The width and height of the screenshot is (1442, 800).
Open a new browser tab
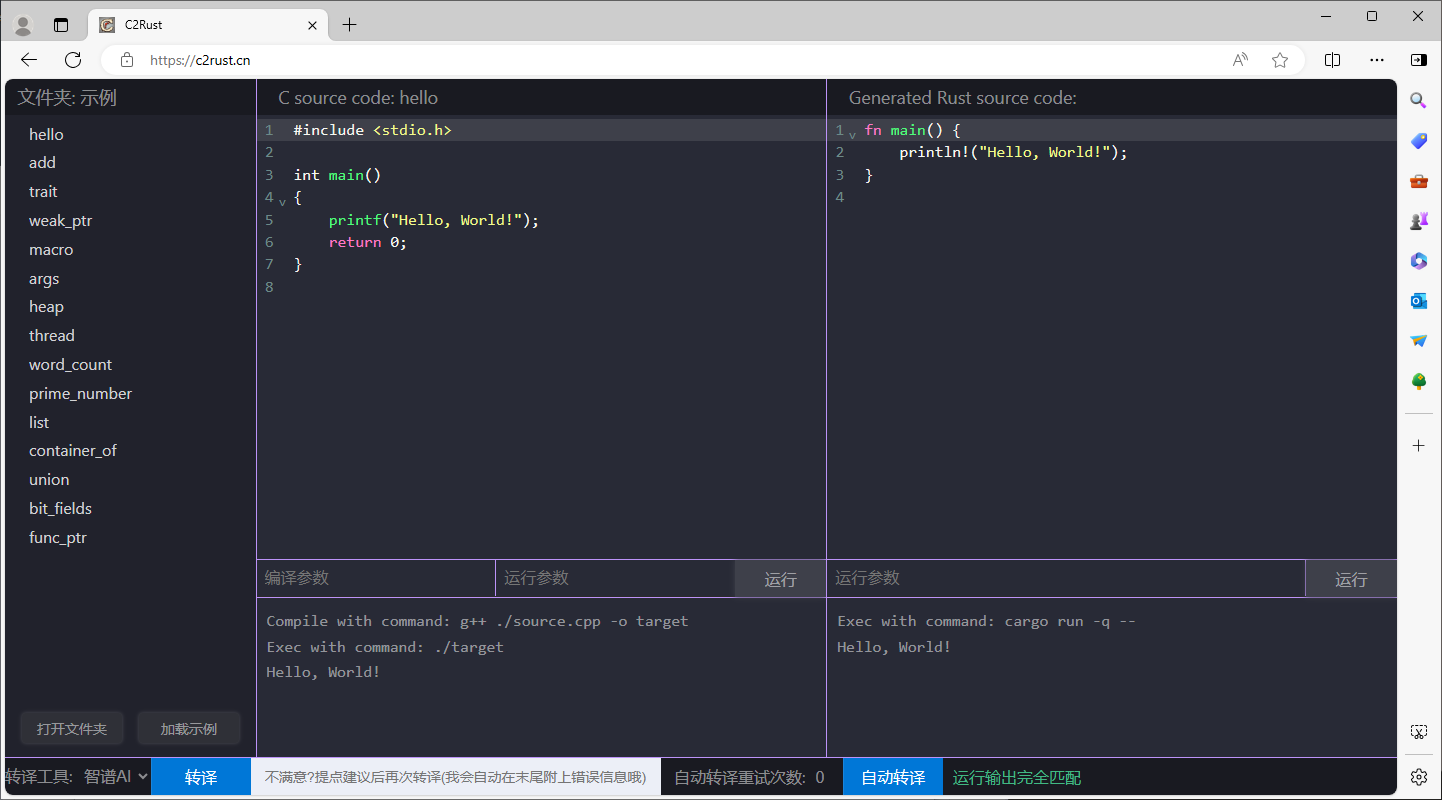(349, 25)
